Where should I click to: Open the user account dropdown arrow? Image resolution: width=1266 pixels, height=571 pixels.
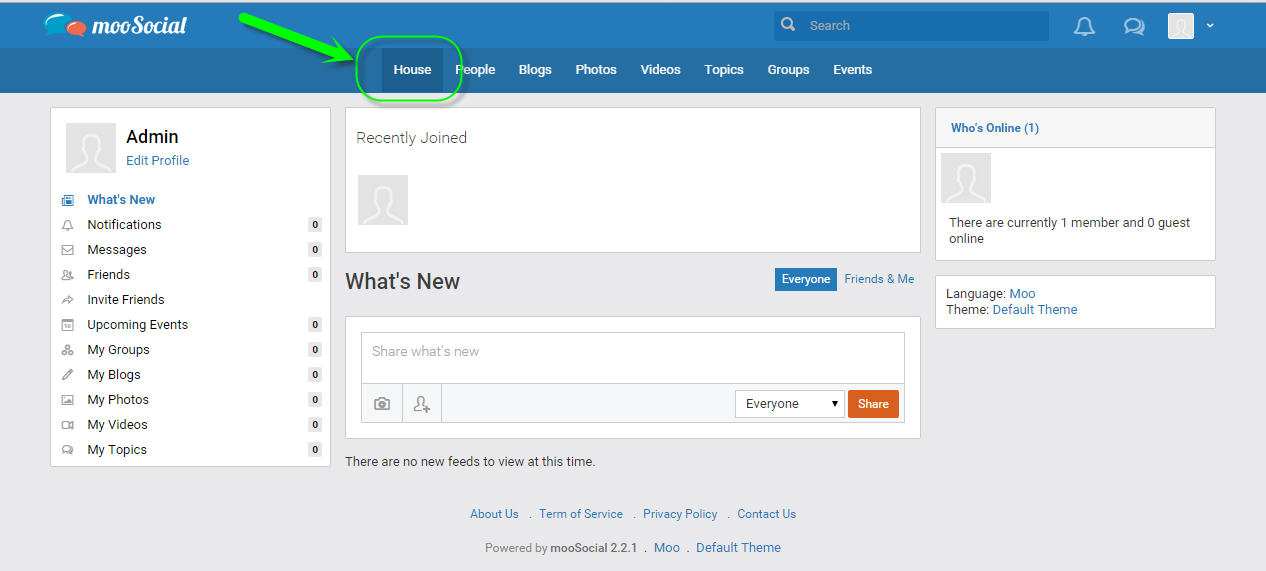coord(1210,26)
